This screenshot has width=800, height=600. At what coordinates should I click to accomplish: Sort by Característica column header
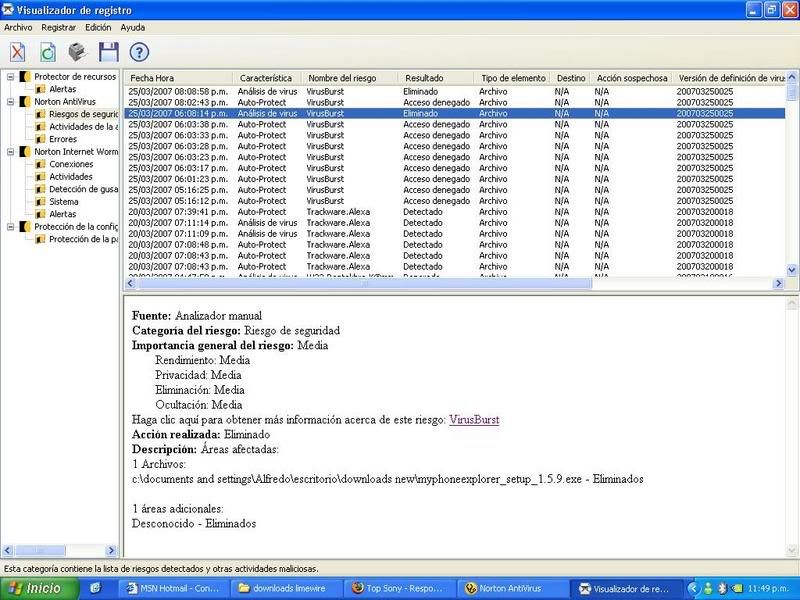click(x=267, y=78)
